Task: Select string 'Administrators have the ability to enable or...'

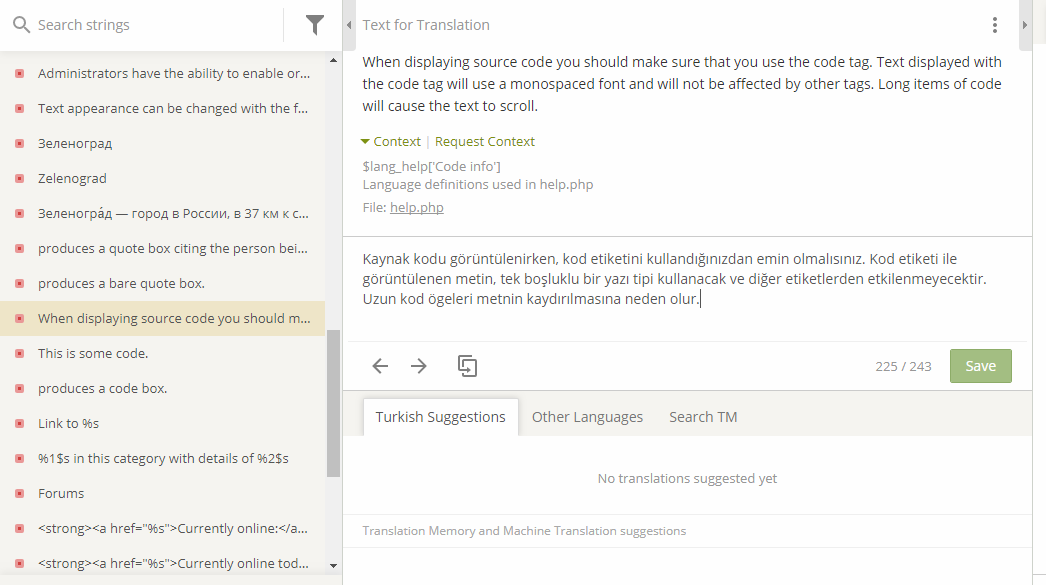Action: point(163,73)
